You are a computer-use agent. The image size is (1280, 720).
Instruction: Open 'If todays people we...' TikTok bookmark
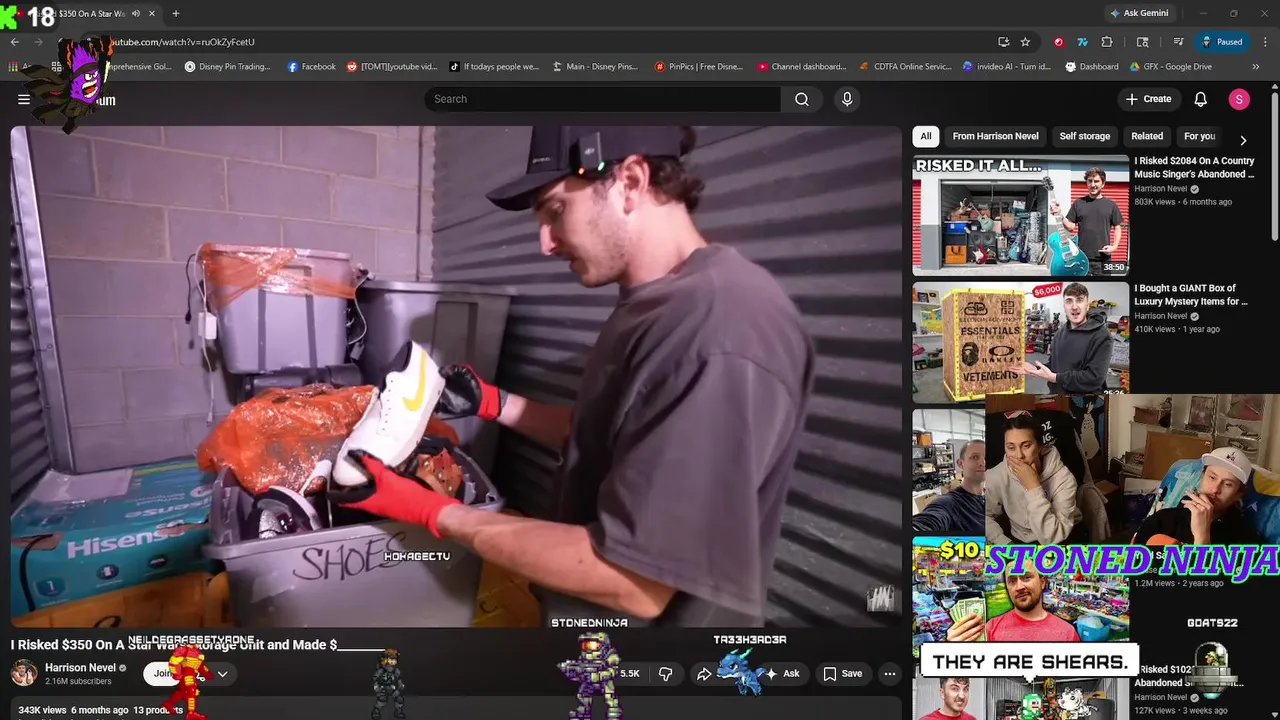click(495, 67)
